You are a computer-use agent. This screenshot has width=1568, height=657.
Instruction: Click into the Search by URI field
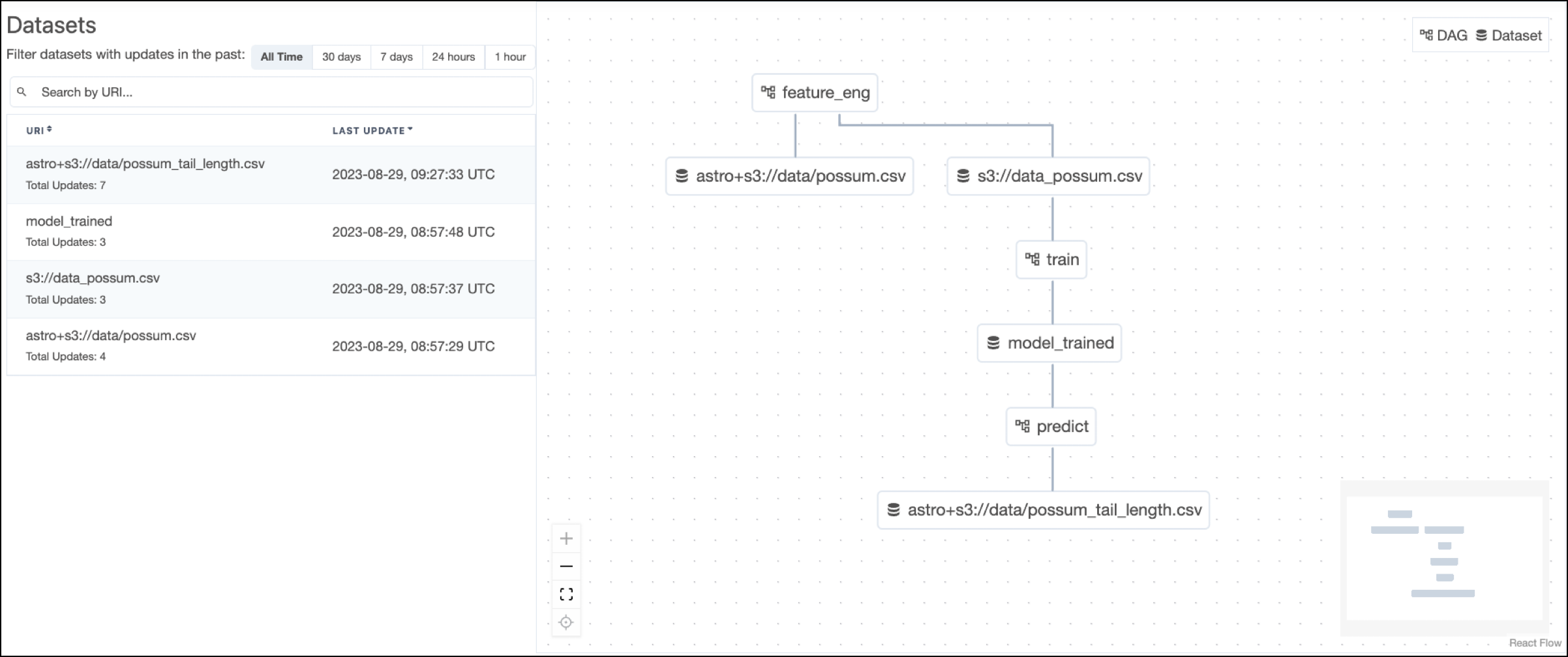[271, 92]
